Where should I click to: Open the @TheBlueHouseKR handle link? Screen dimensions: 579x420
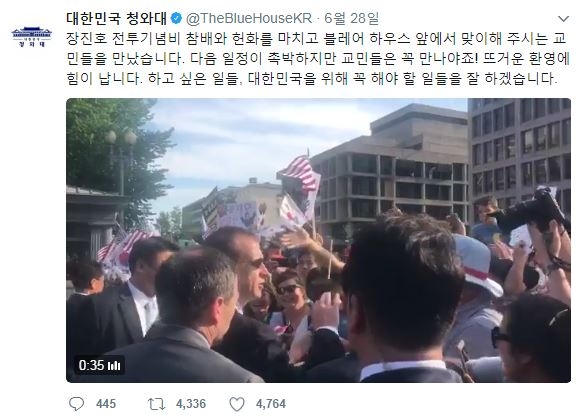click(x=249, y=18)
